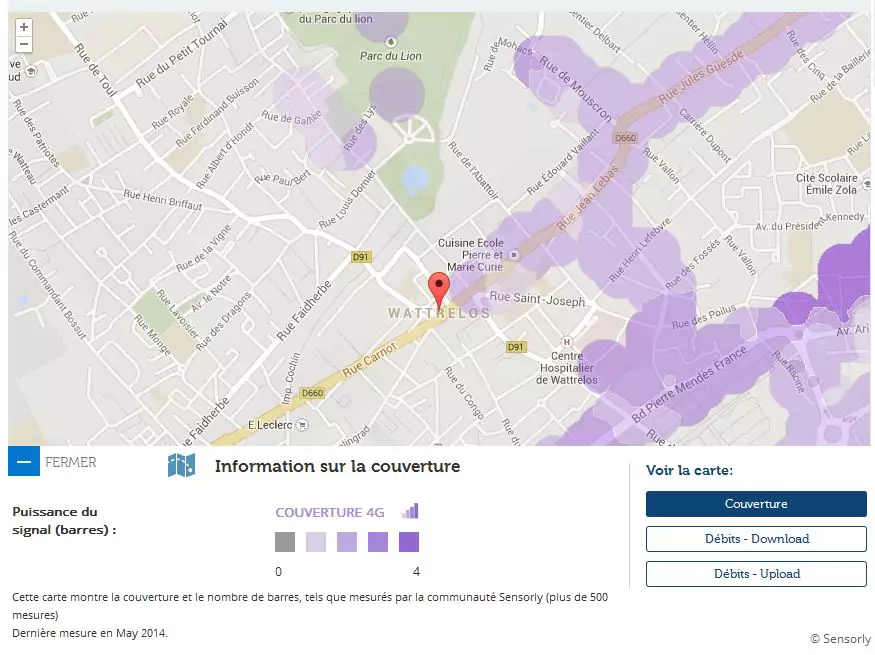The image size is (875, 655).
Task: Click the 4G signal bars icon
Action: [x=410, y=511]
